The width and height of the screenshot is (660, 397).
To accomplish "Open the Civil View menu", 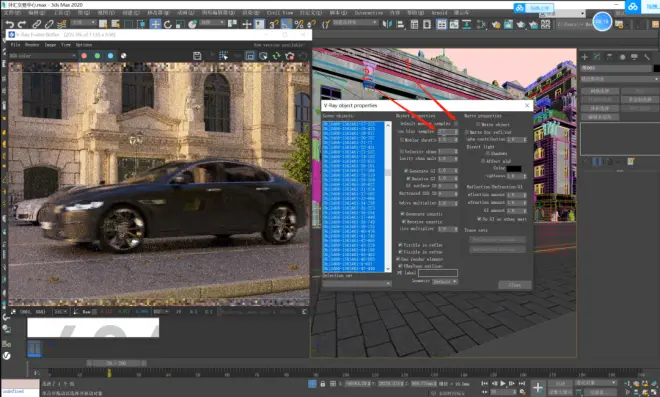I will (x=279, y=13).
